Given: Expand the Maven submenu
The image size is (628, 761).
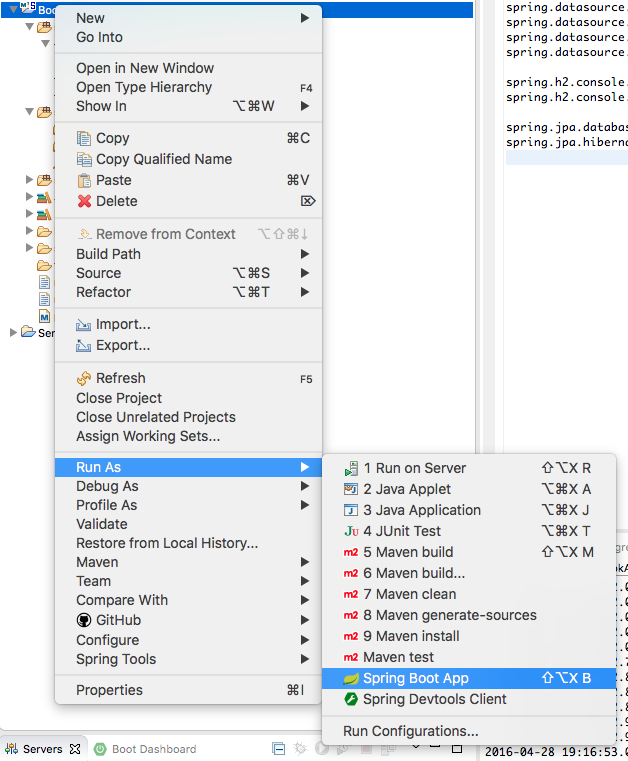Looking at the screenshot, I should click(188, 562).
